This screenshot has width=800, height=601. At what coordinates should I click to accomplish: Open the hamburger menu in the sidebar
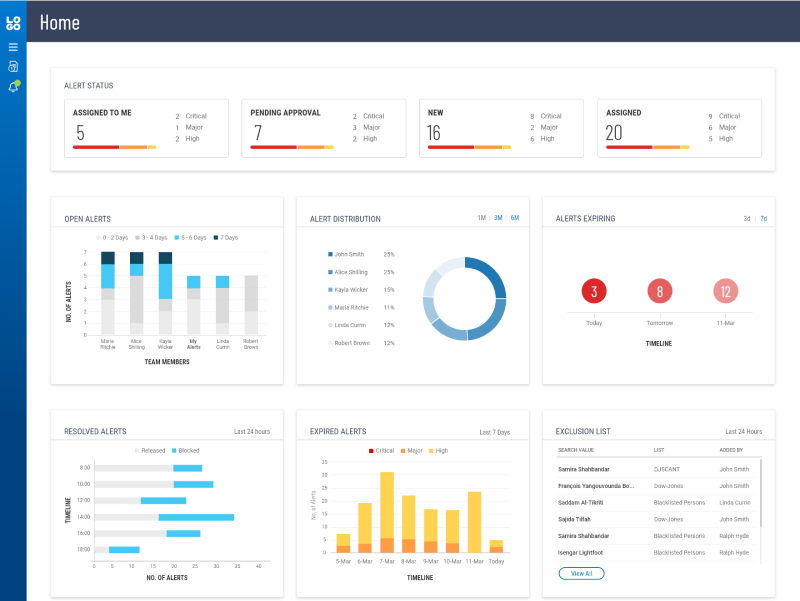point(13,47)
